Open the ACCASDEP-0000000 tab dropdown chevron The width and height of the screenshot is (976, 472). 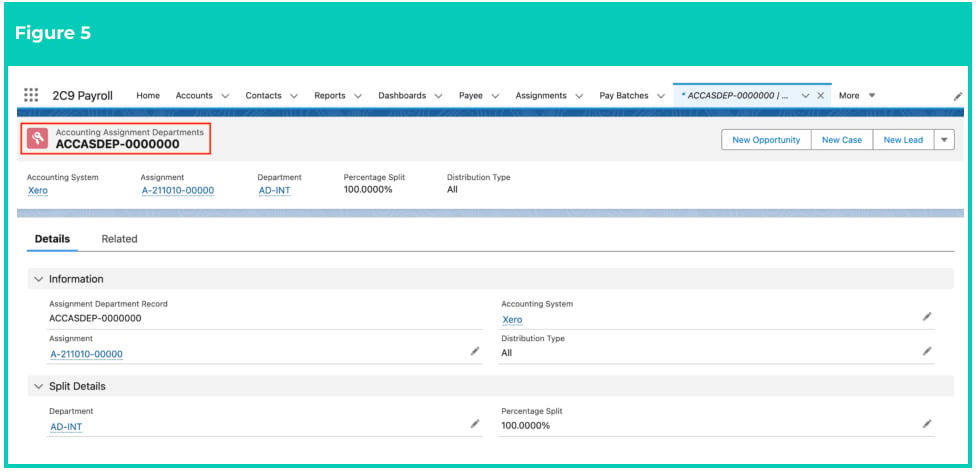[805, 96]
